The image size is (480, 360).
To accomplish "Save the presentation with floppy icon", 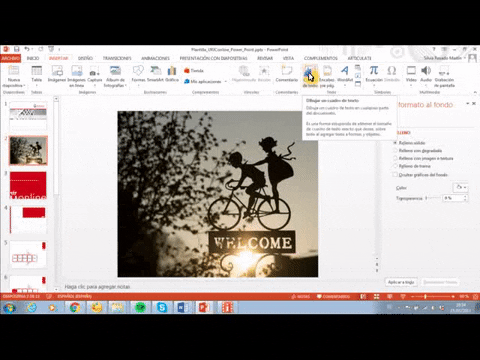I will tap(17, 49).
